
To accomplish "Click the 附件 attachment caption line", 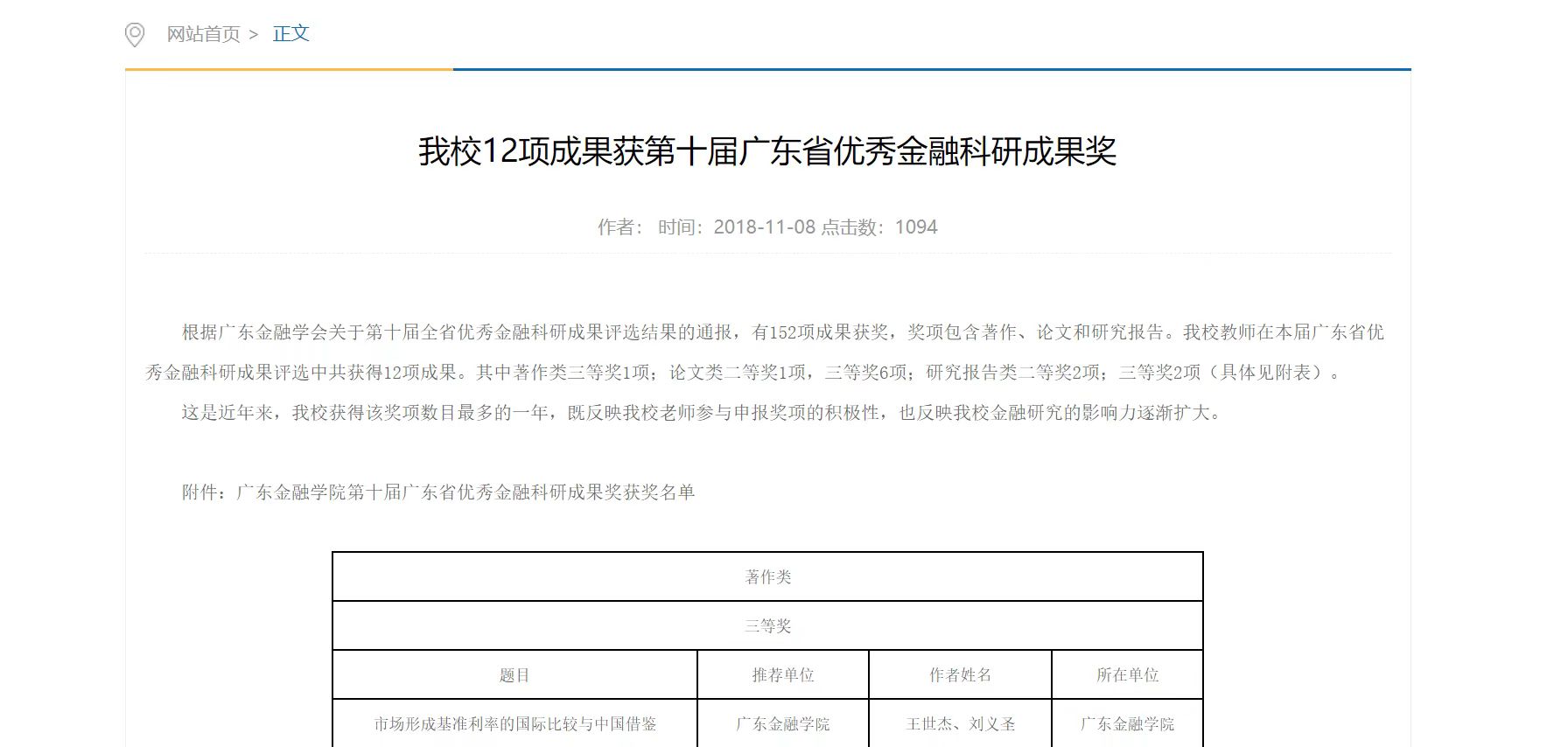I will point(438,492).
